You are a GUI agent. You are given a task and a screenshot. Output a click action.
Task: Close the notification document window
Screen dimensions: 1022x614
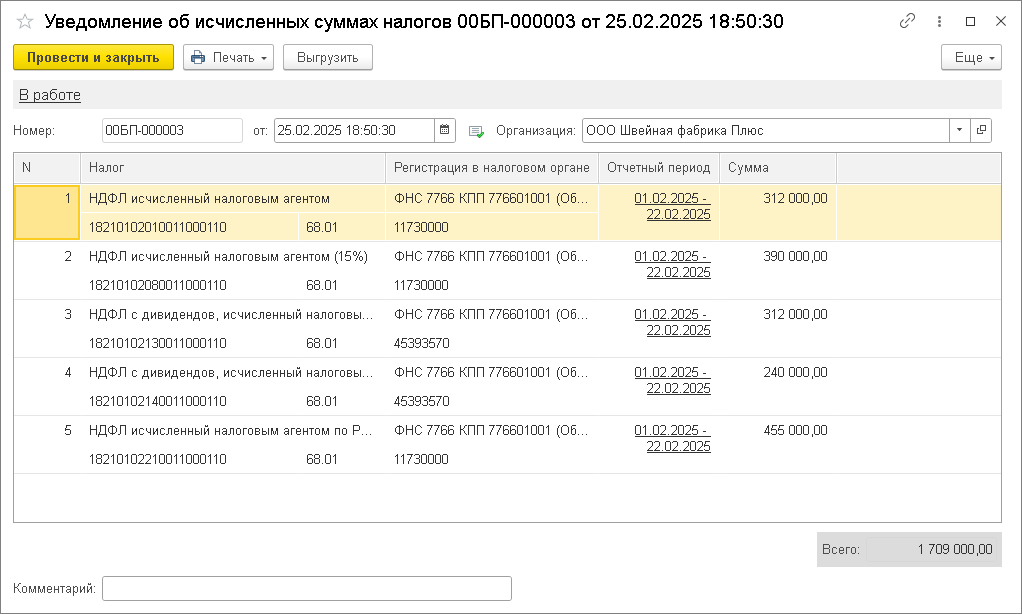coord(1000,21)
